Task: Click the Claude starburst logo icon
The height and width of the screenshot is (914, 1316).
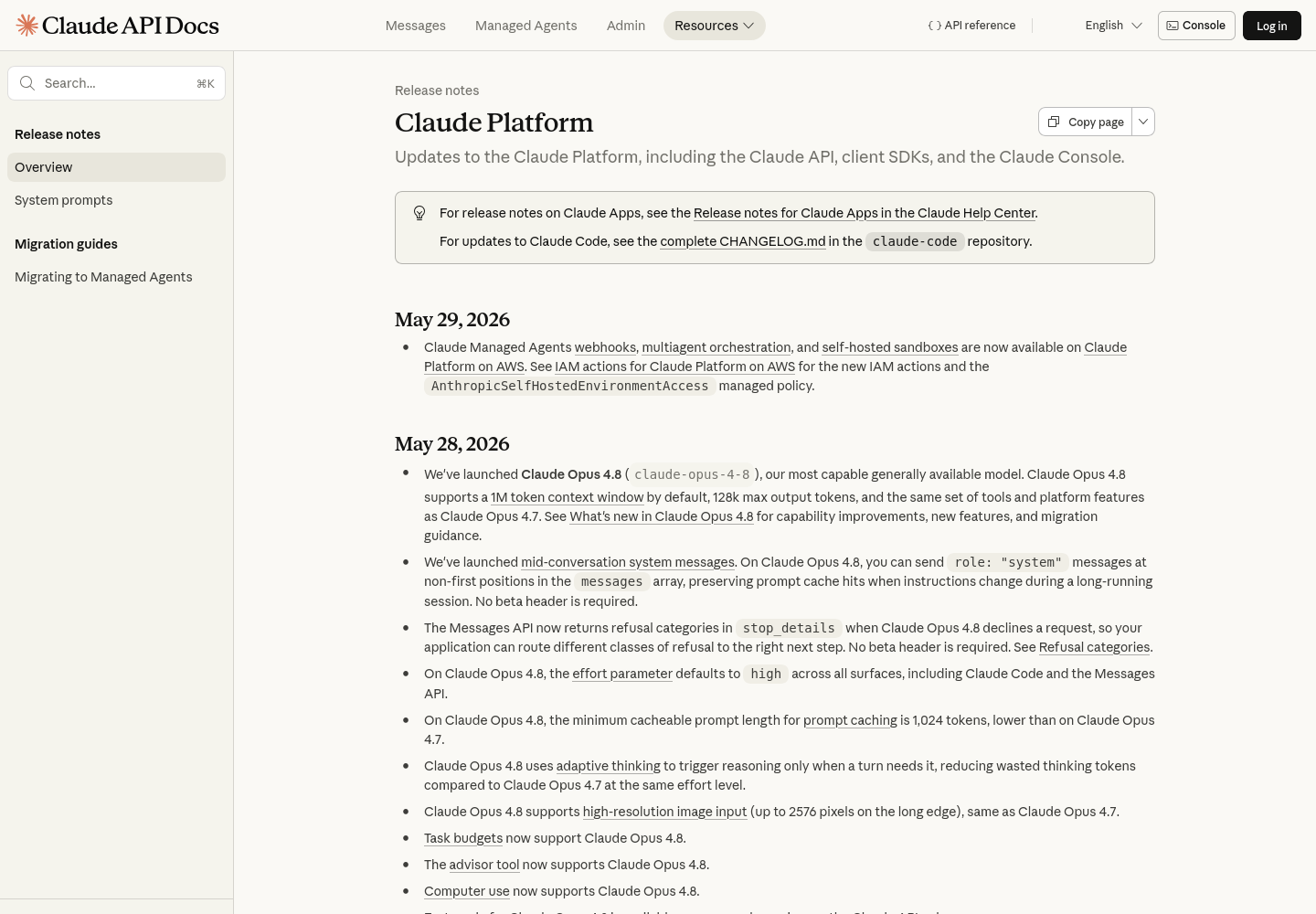Action: 27,26
